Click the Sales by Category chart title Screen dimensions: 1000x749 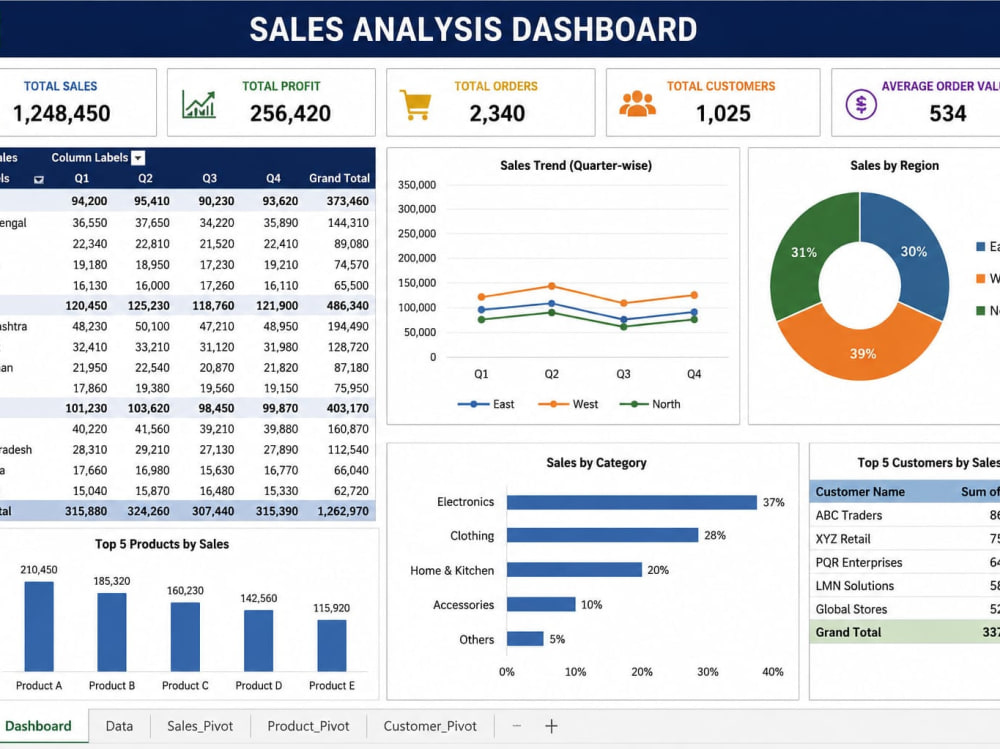596,463
